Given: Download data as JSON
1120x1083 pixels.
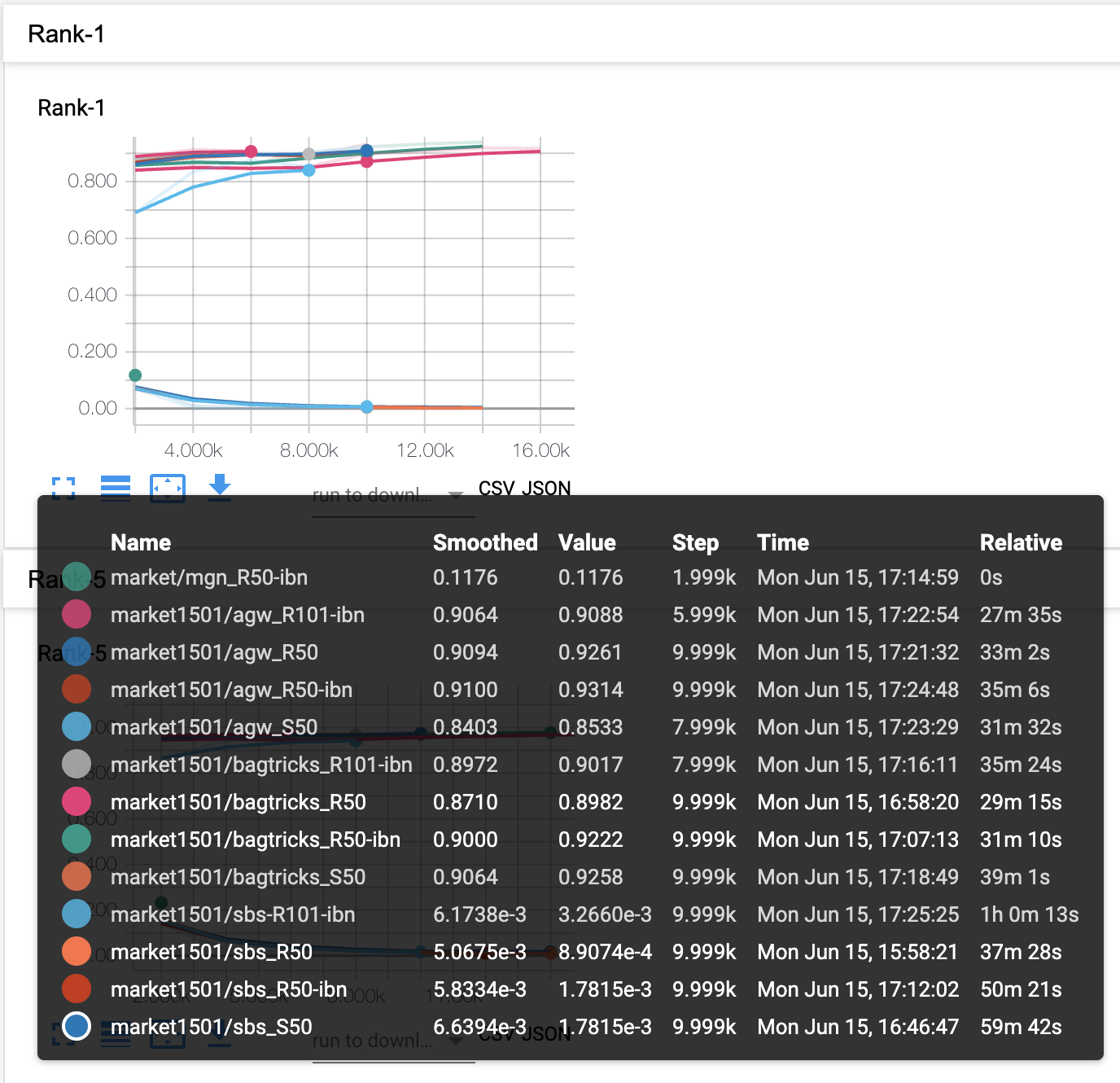Looking at the screenshot, I should pos(547,488).
